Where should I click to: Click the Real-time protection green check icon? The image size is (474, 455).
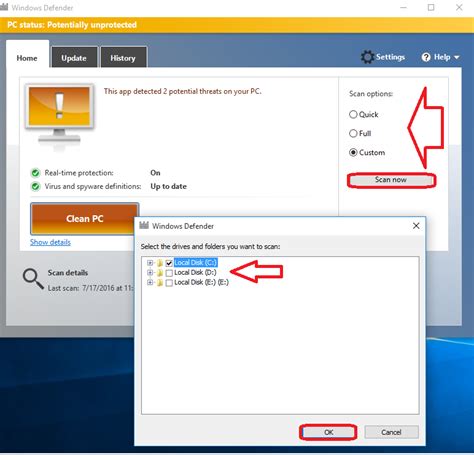coord(35,173)
